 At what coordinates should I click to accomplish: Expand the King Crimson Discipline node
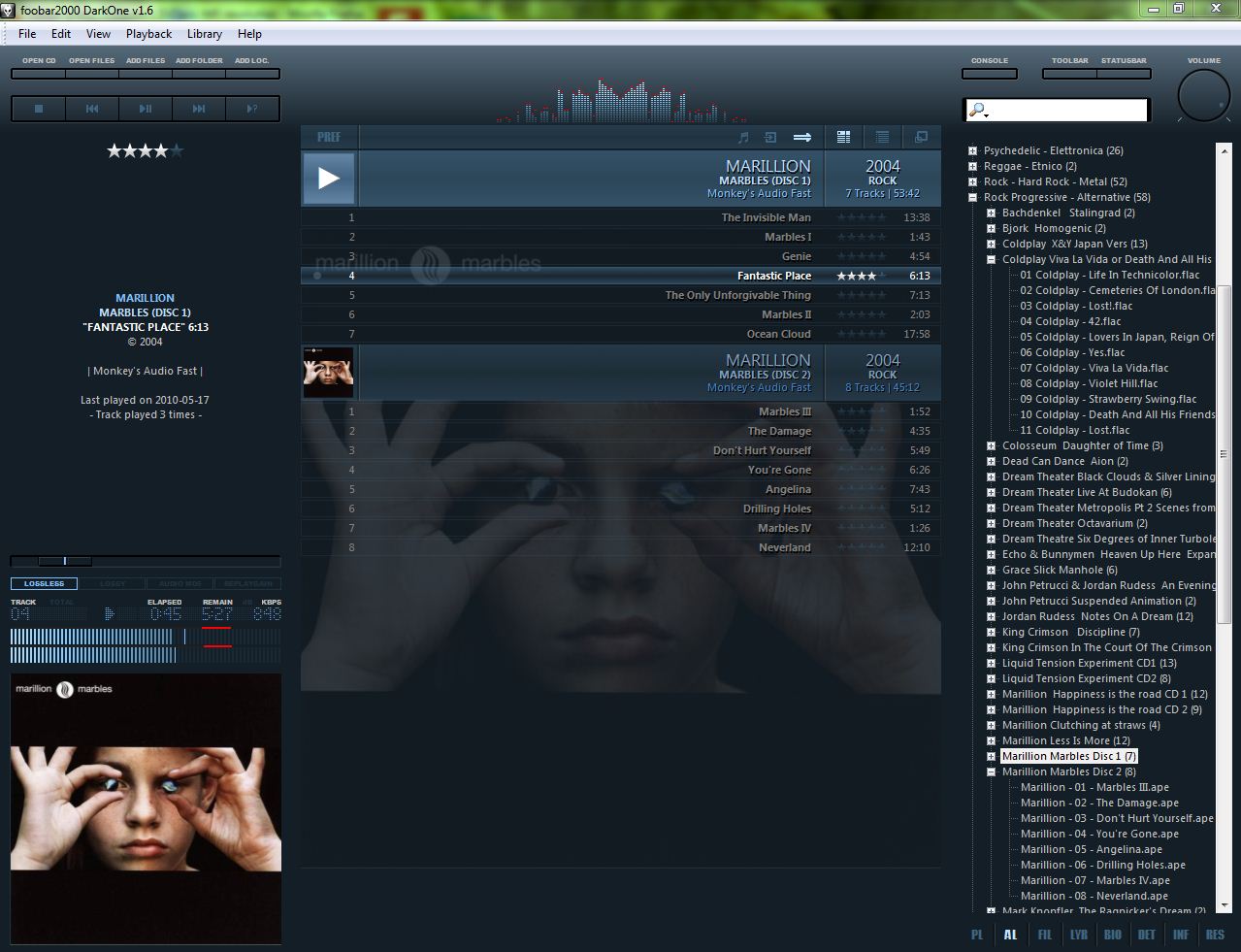click(x=992, y=632)
